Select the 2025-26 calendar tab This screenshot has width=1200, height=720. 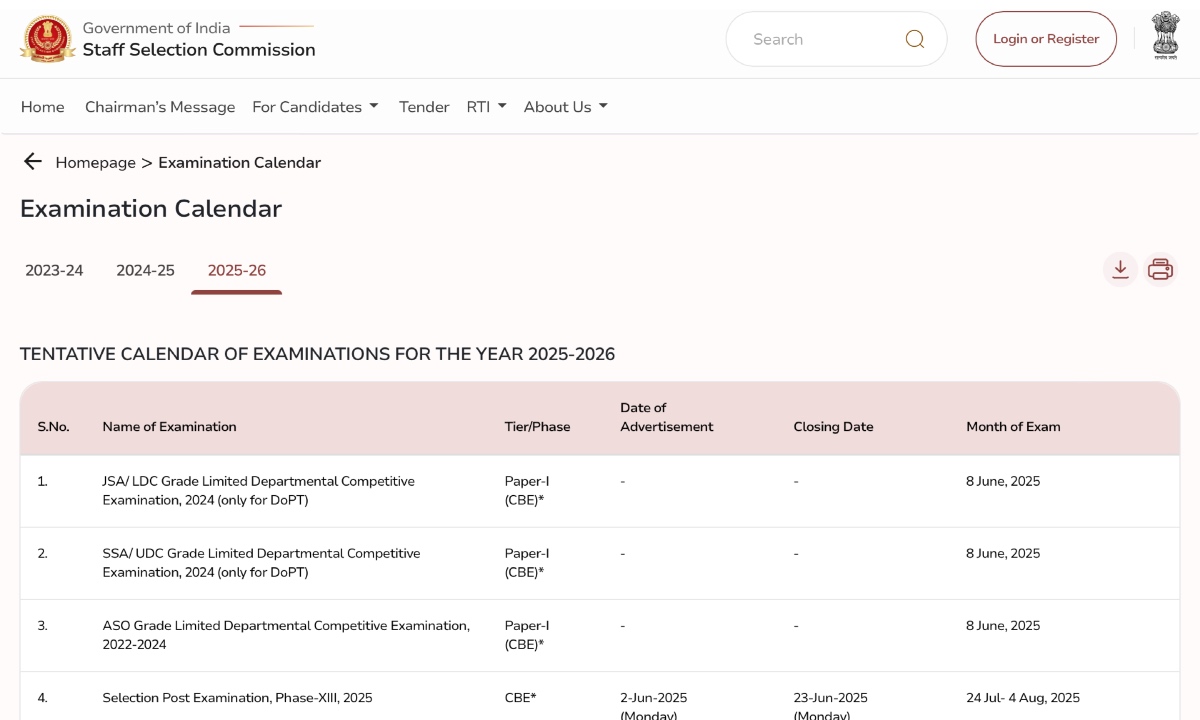tap(236, 270)
